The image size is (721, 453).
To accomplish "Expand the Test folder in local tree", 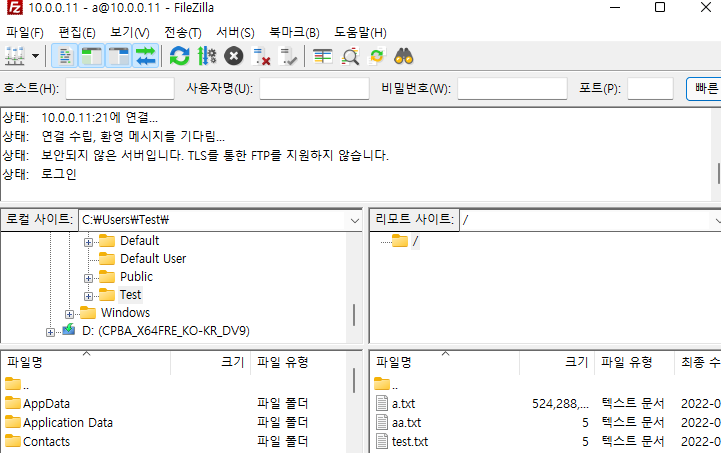I will pyautogui.click(x=88, y=296).
